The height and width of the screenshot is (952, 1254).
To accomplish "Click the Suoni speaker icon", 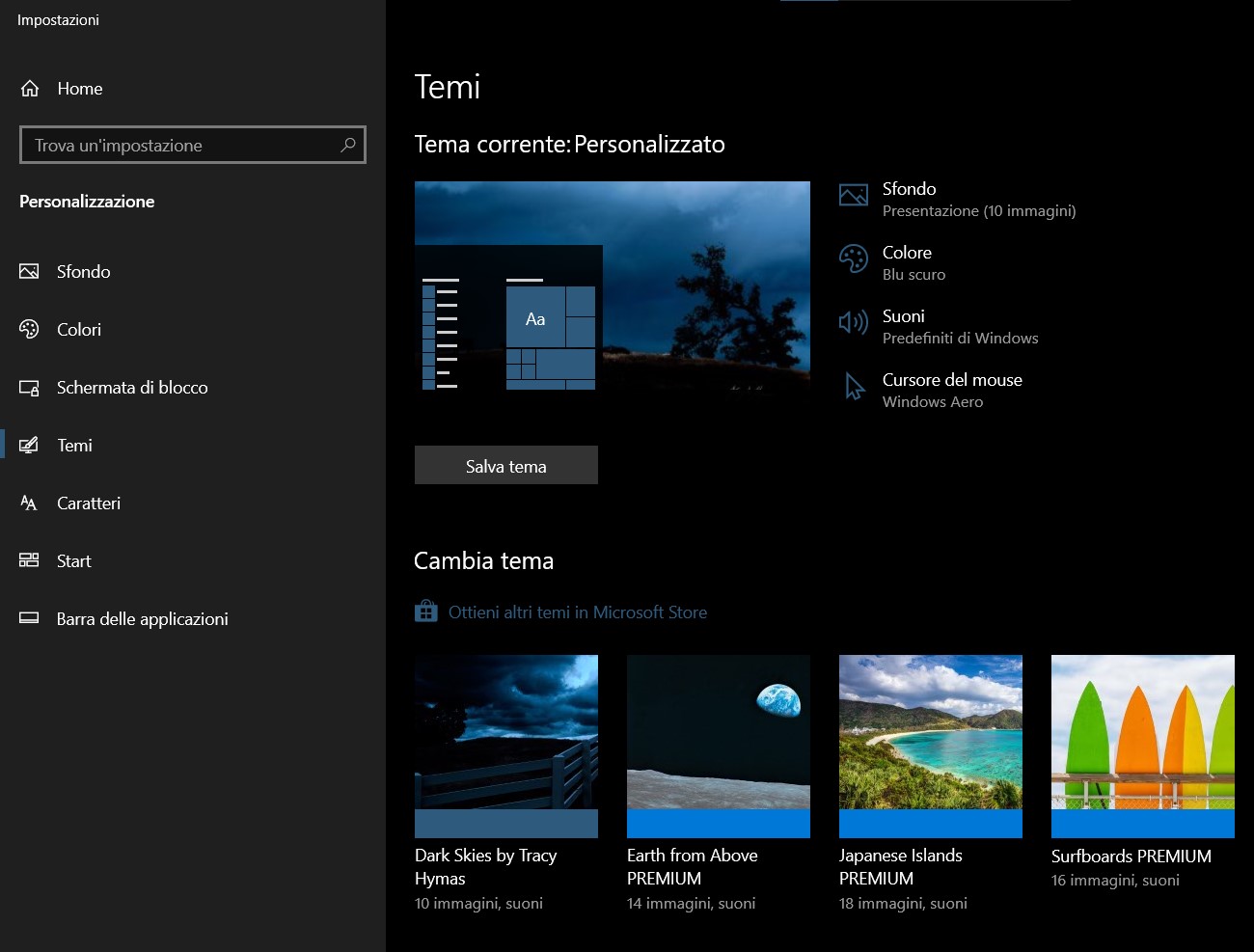I will pos(854,322).
